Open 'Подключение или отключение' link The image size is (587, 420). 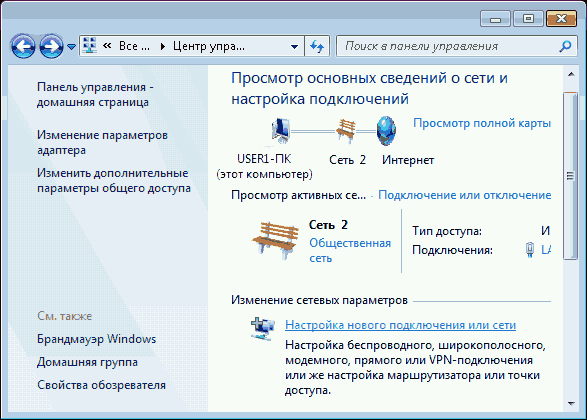(x=465, y=195)
